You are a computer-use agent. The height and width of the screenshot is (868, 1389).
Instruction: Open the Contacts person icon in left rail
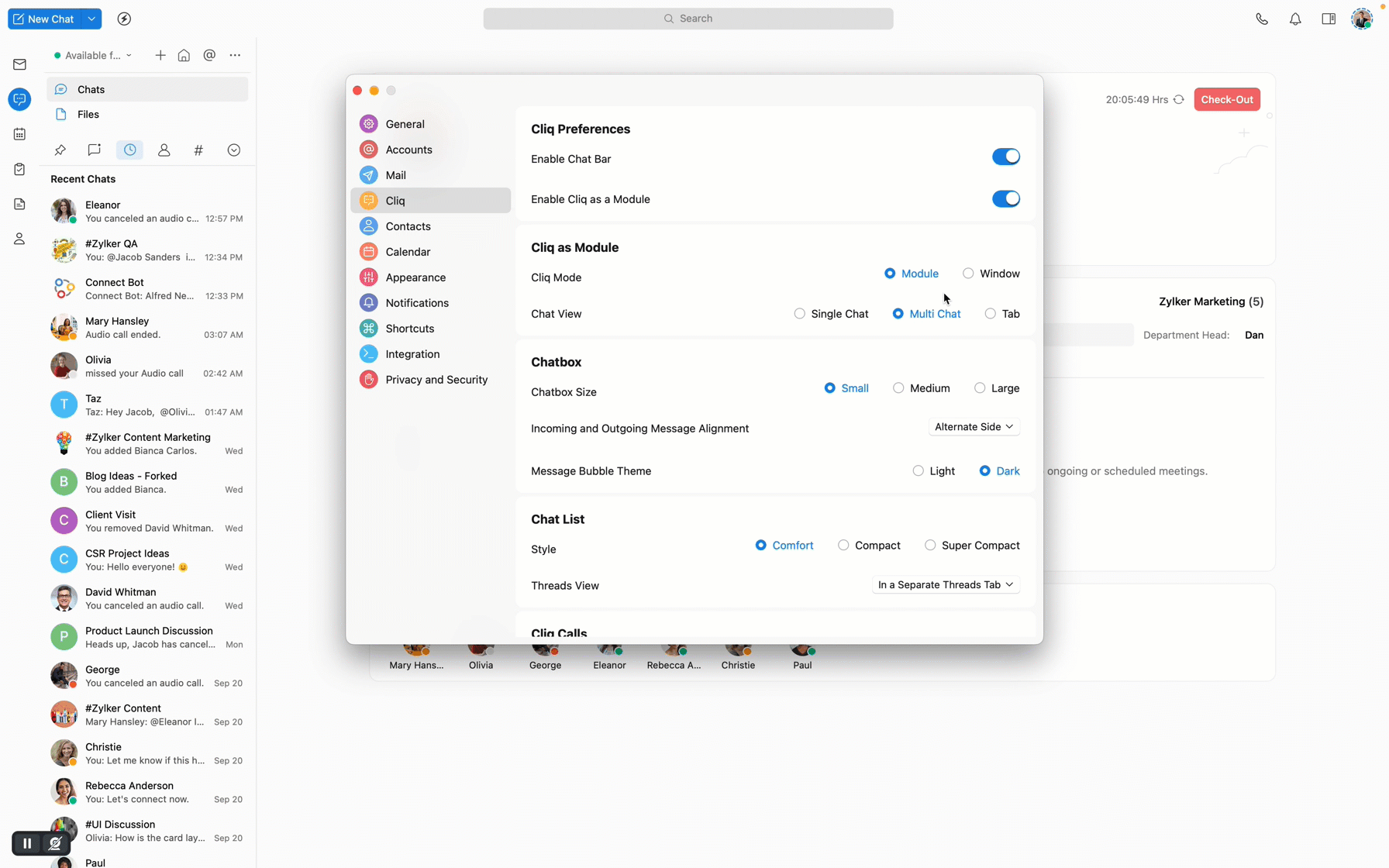pyautogui.click(x=19, y=239)
